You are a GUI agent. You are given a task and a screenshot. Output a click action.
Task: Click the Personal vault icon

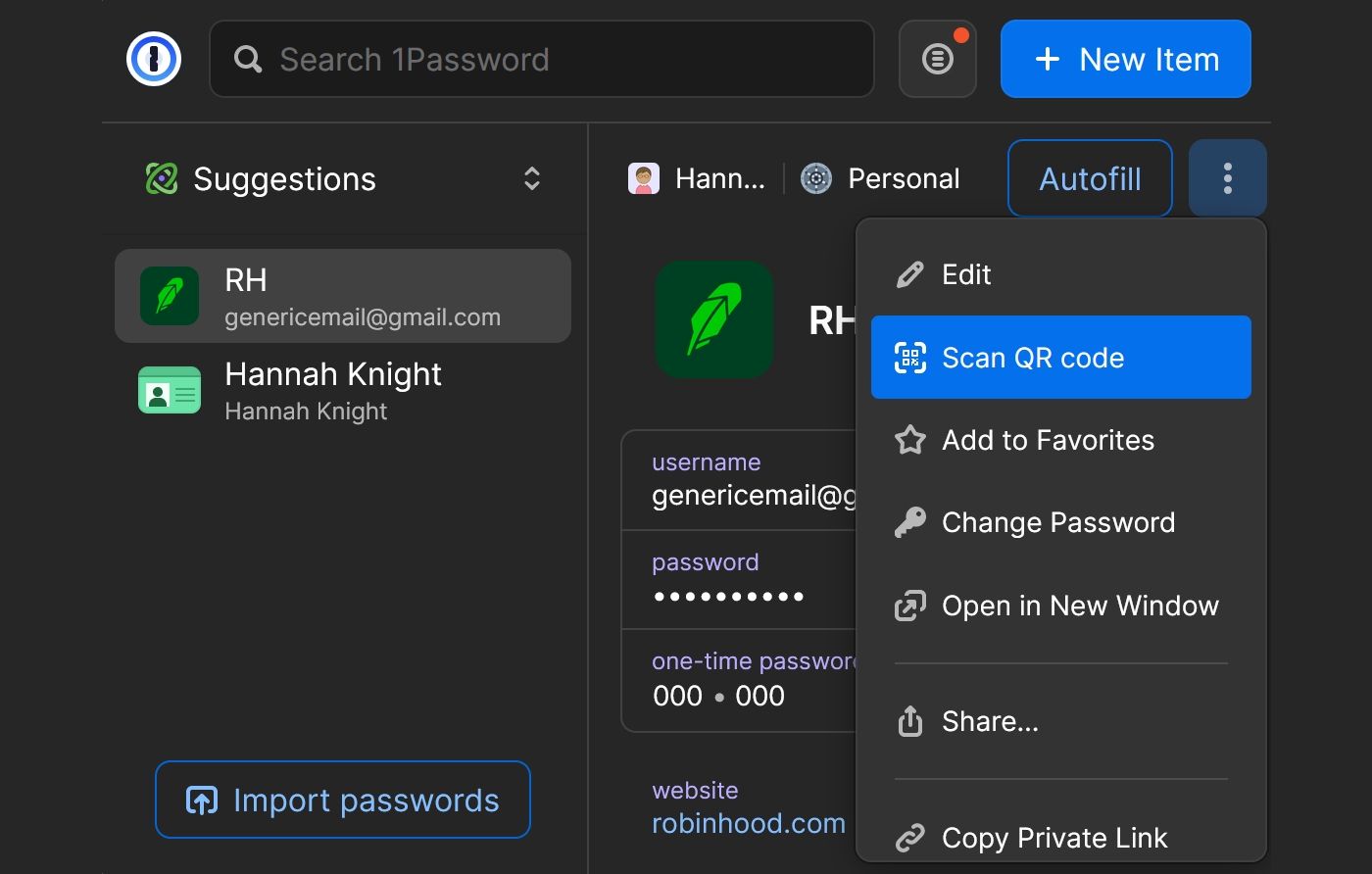(814, 177)
